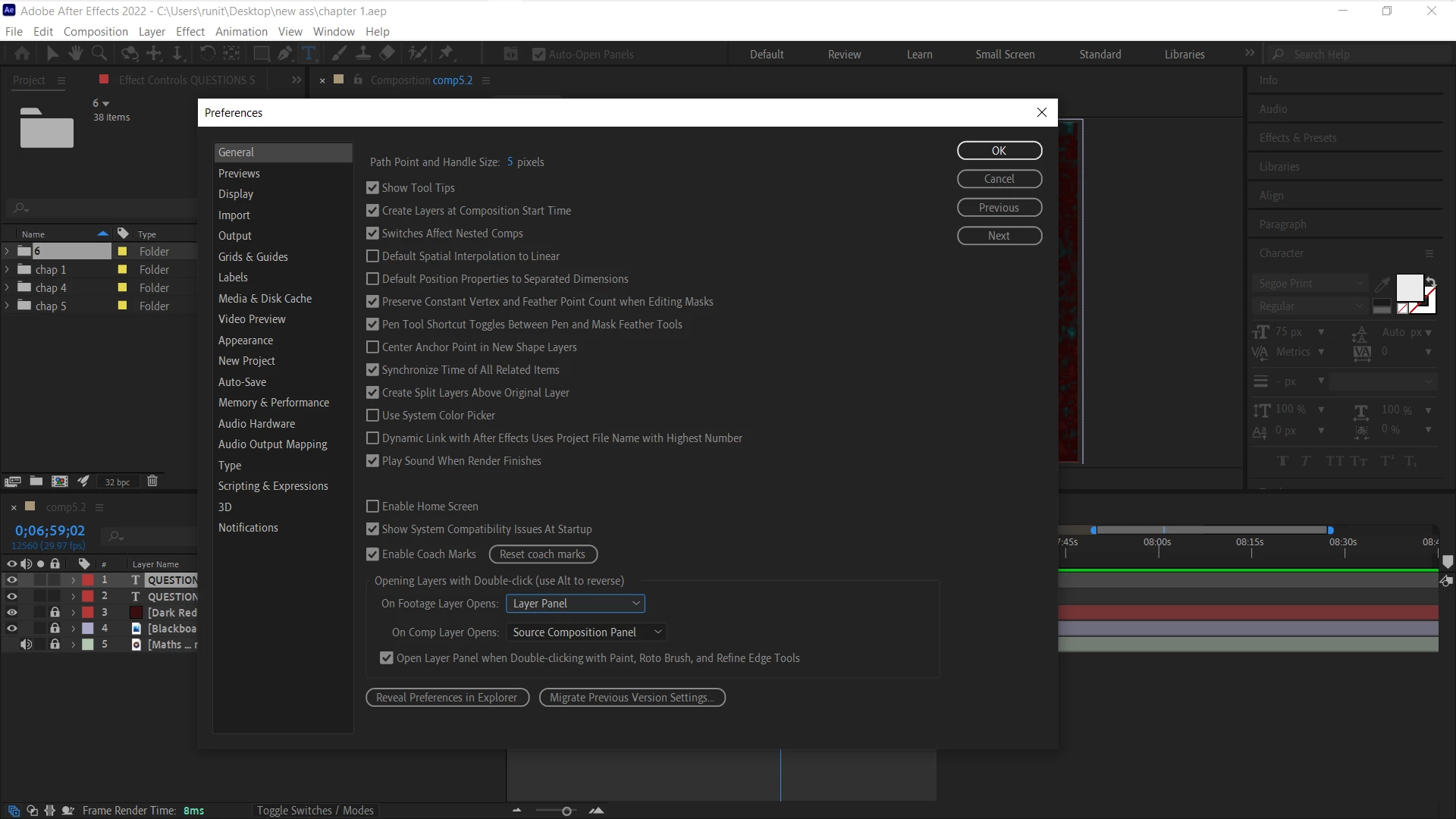The width and height of the screenshot is (1456, 819).
Task: Expand the chap 4 folder
Action: (x=8, y=288)
